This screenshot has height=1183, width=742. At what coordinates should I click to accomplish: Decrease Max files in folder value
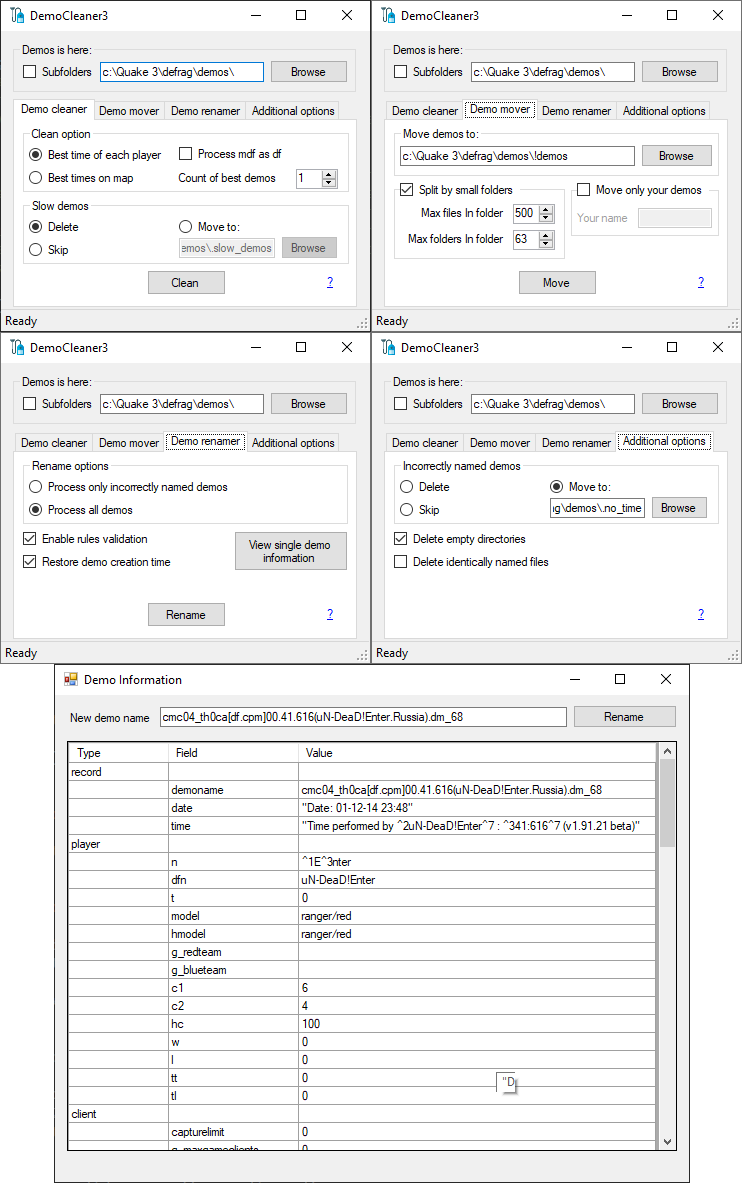click(546, 217)
